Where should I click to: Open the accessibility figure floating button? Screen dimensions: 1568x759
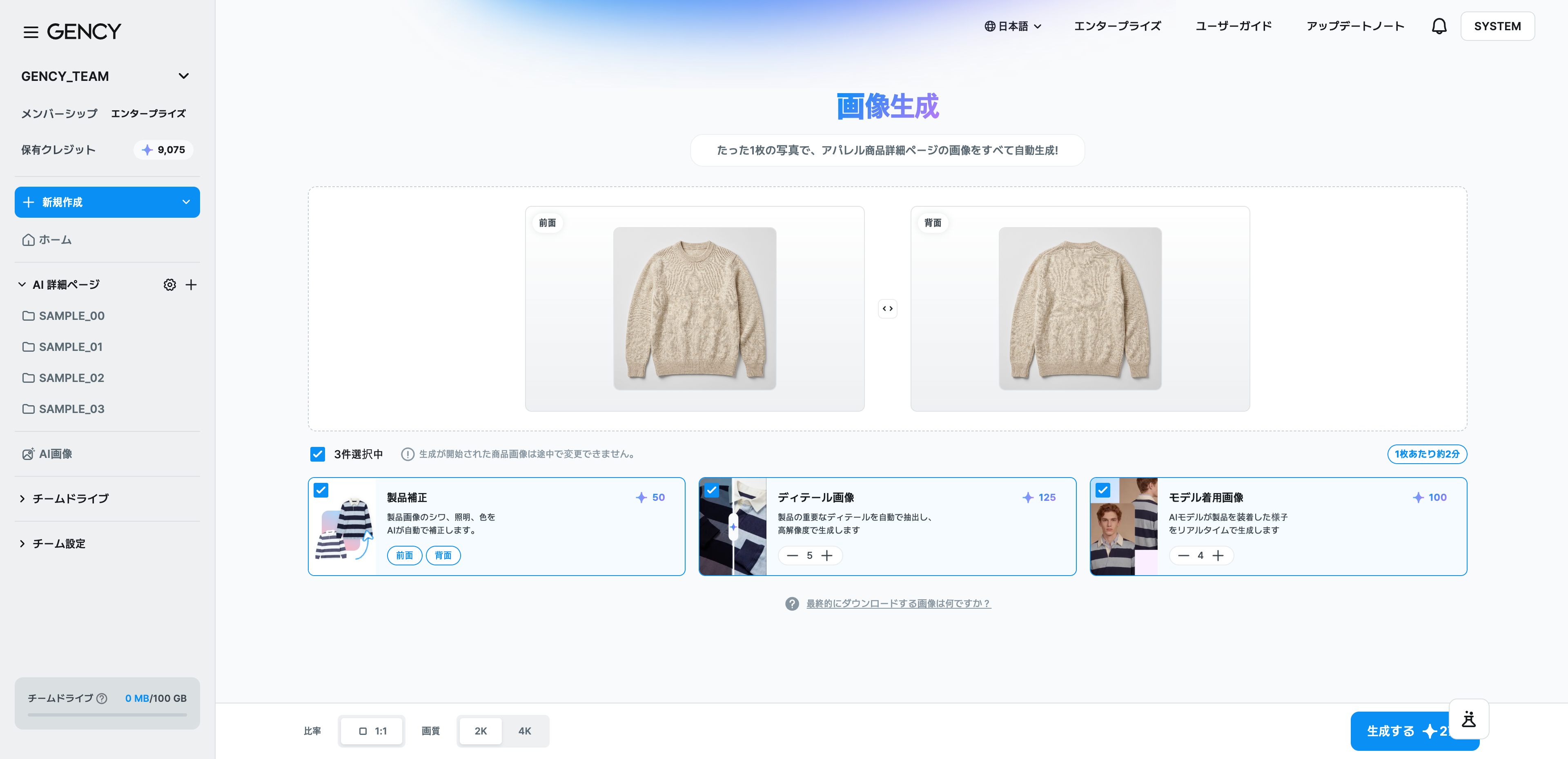(x=1469, y=719)
